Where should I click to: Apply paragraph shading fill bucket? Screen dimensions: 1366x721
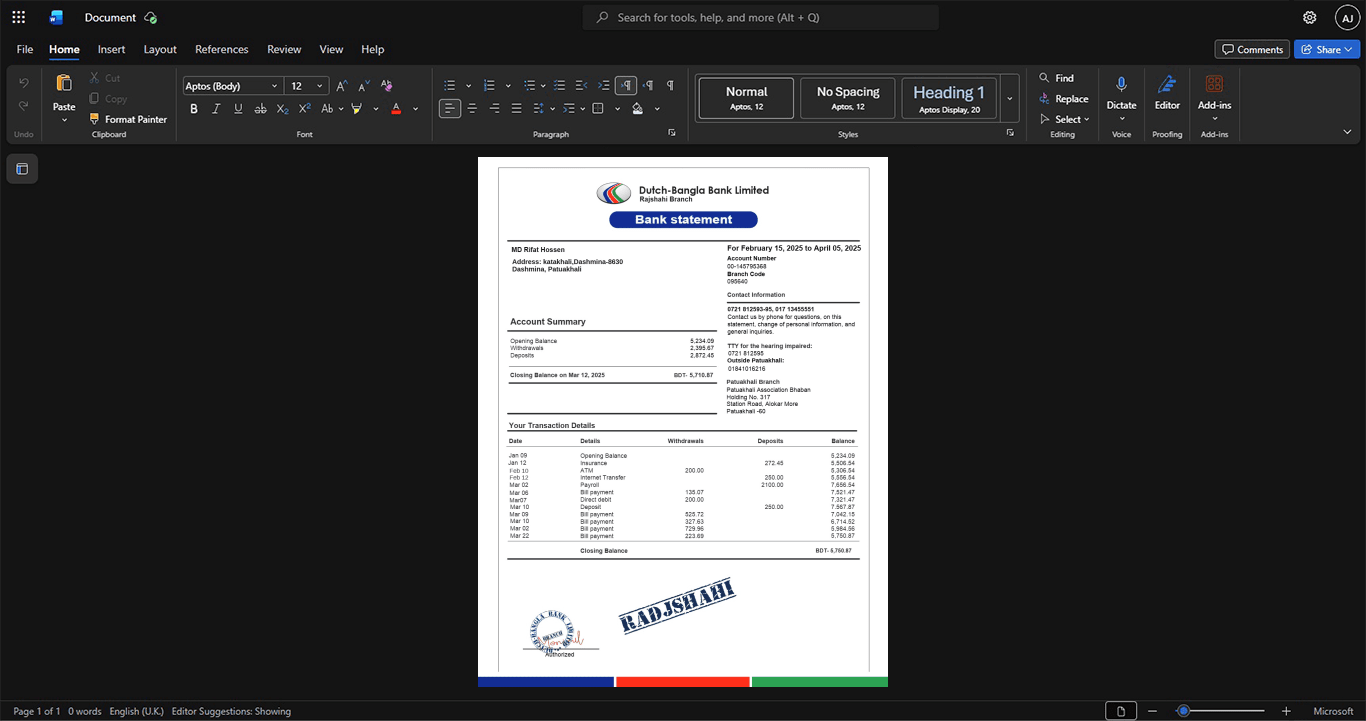click(x=638, y=108)
